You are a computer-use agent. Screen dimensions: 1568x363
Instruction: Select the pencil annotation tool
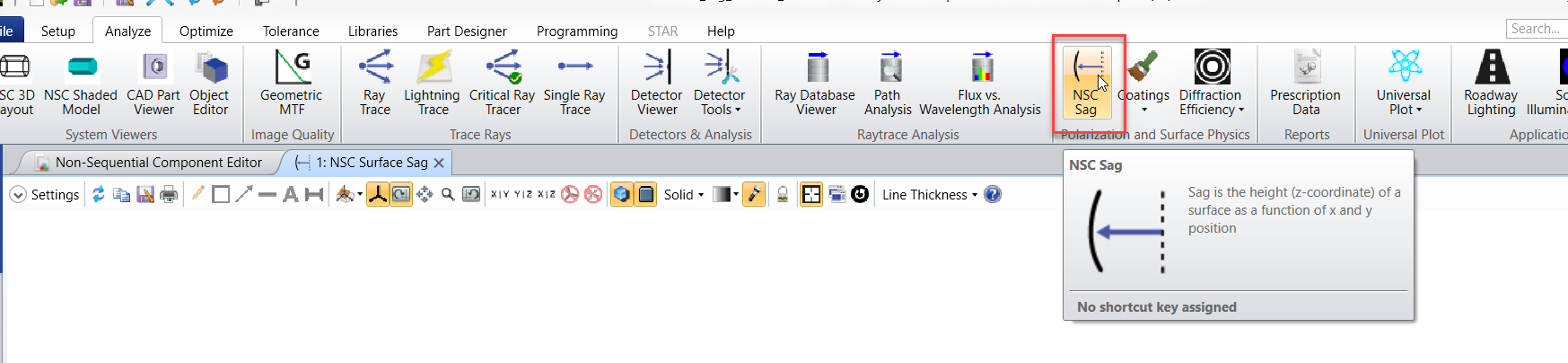pos(197,194)
